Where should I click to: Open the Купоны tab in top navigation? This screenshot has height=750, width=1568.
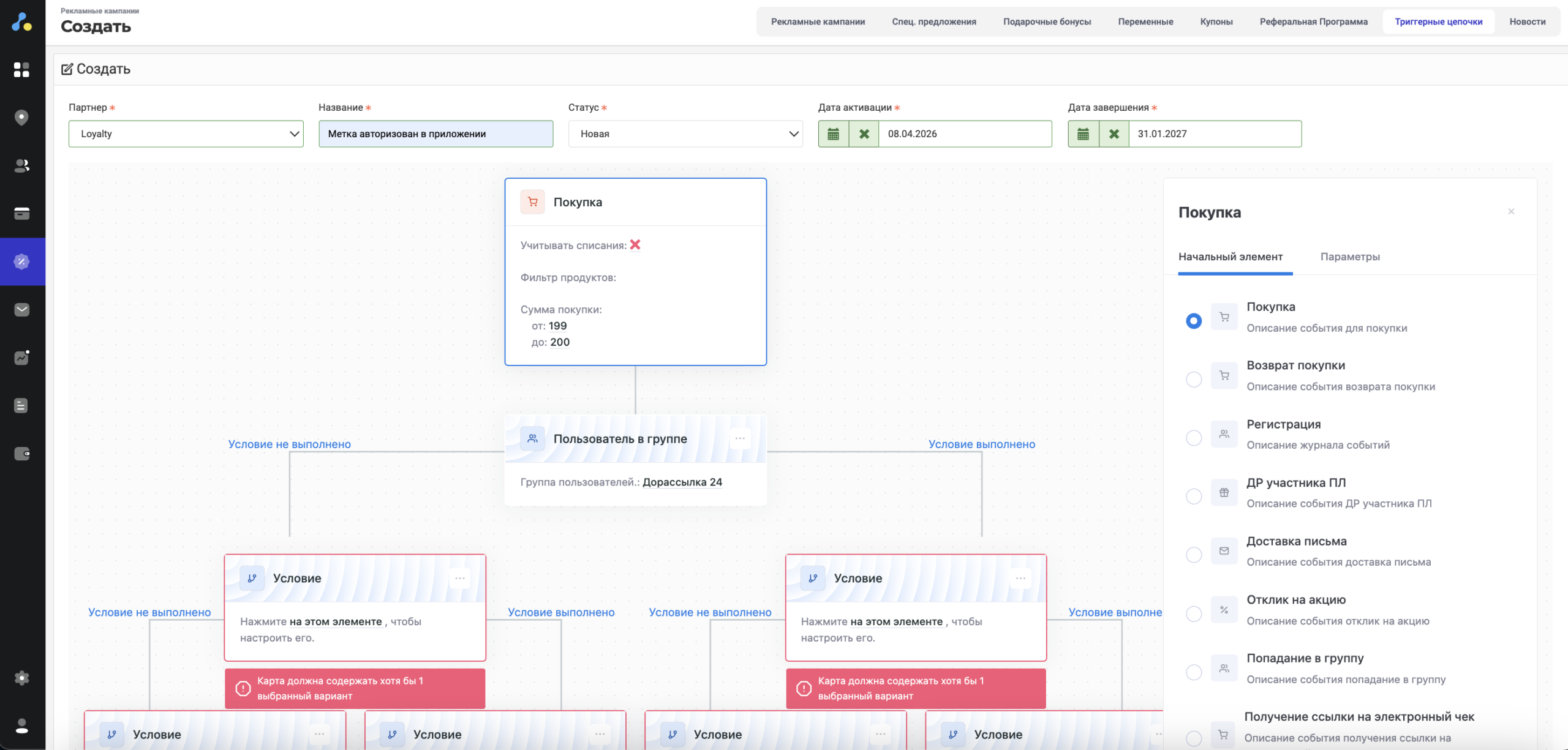1216,22
